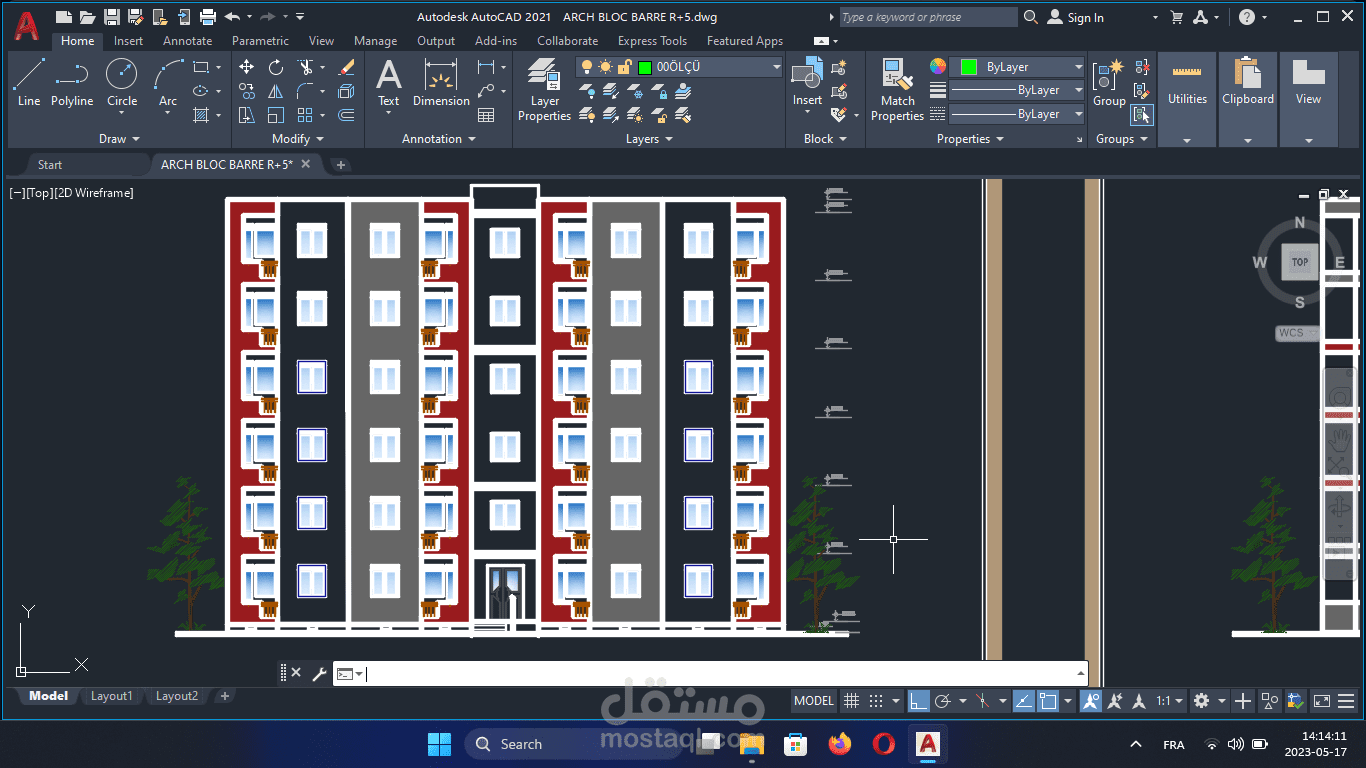Select the Line drawing tool
Viewport: 1366px width, 768px height.
point(29,81)
